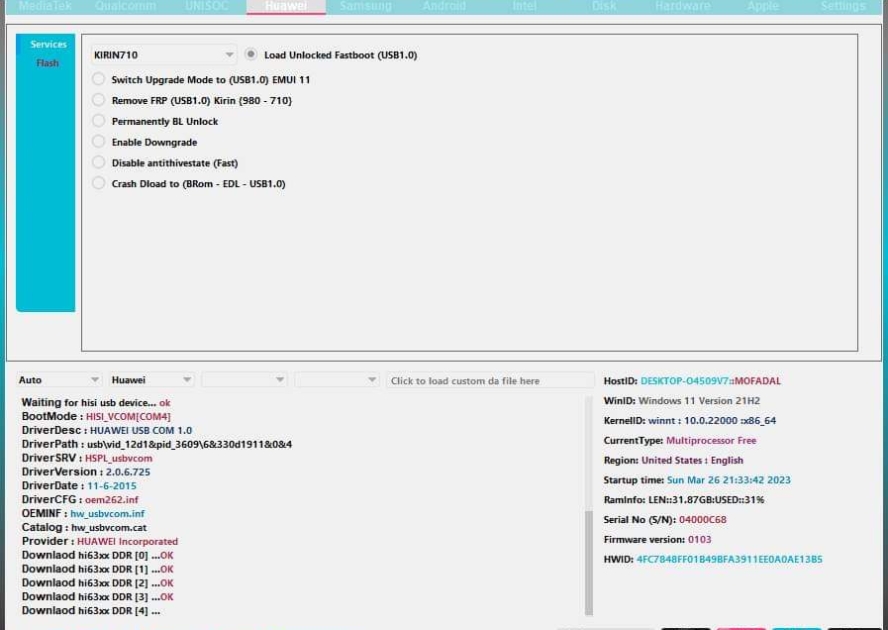
Task: Select Switch Upgrade Mode EMUI 11 option
Action: pos(98,79)
